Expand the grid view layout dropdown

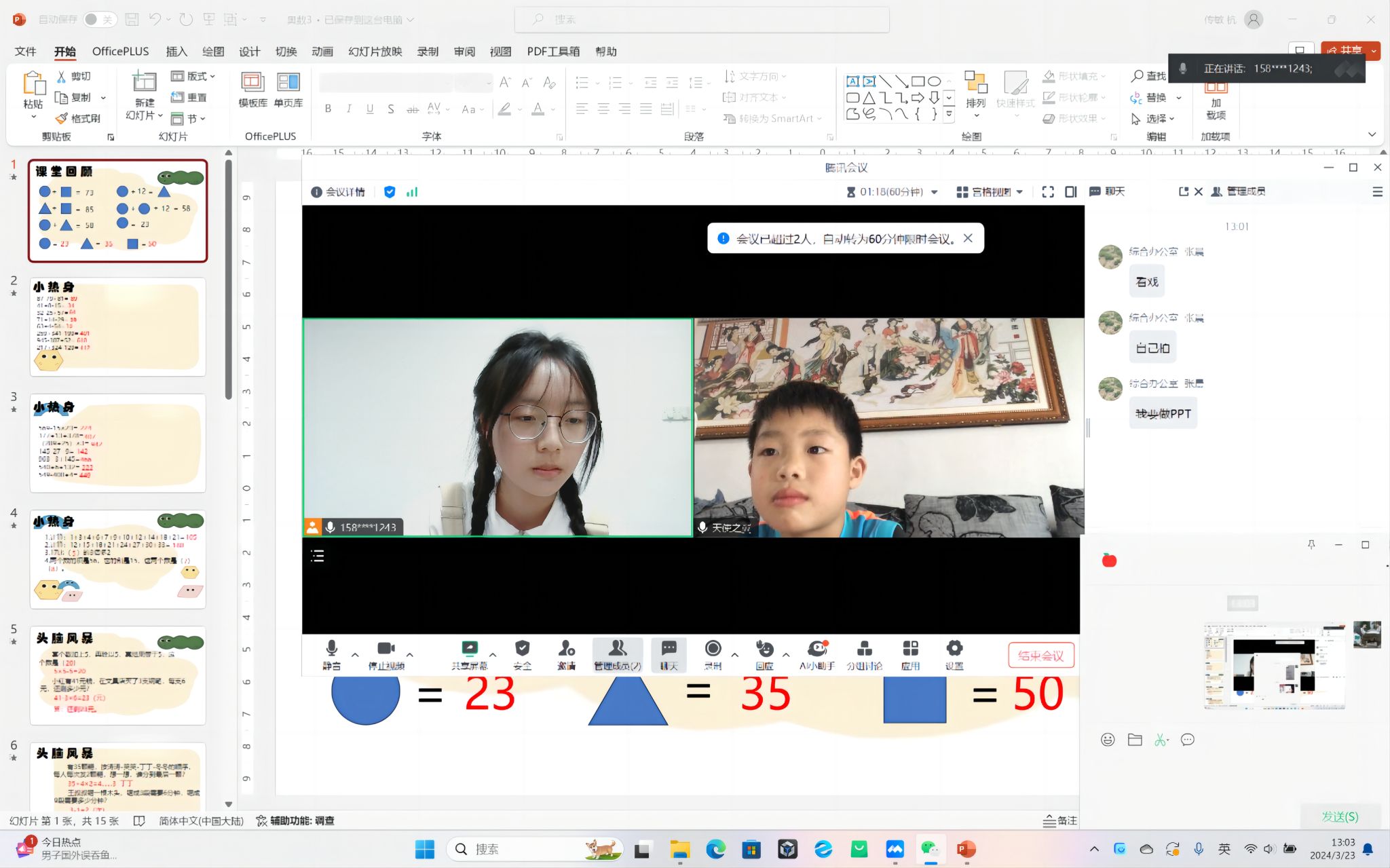(x=1020, y=192)
